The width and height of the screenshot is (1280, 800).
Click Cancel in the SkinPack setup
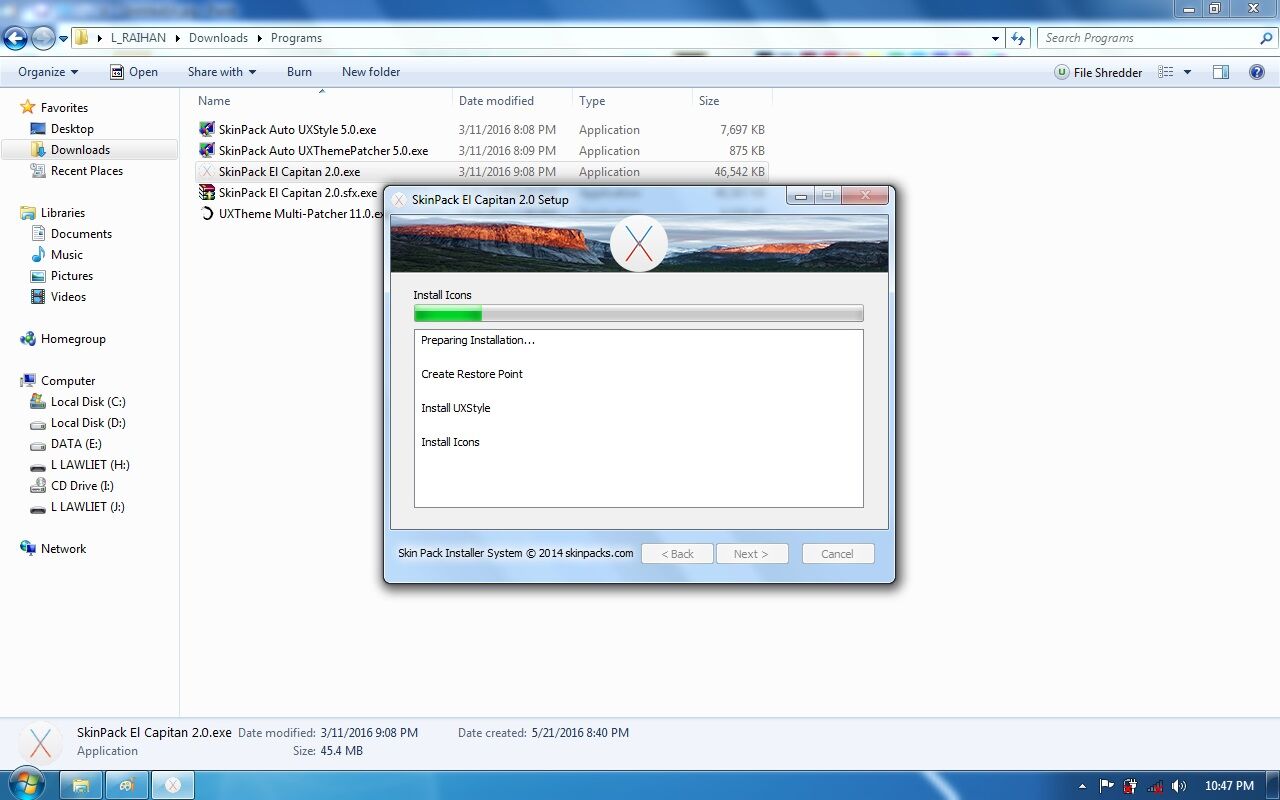coord(838,554)
